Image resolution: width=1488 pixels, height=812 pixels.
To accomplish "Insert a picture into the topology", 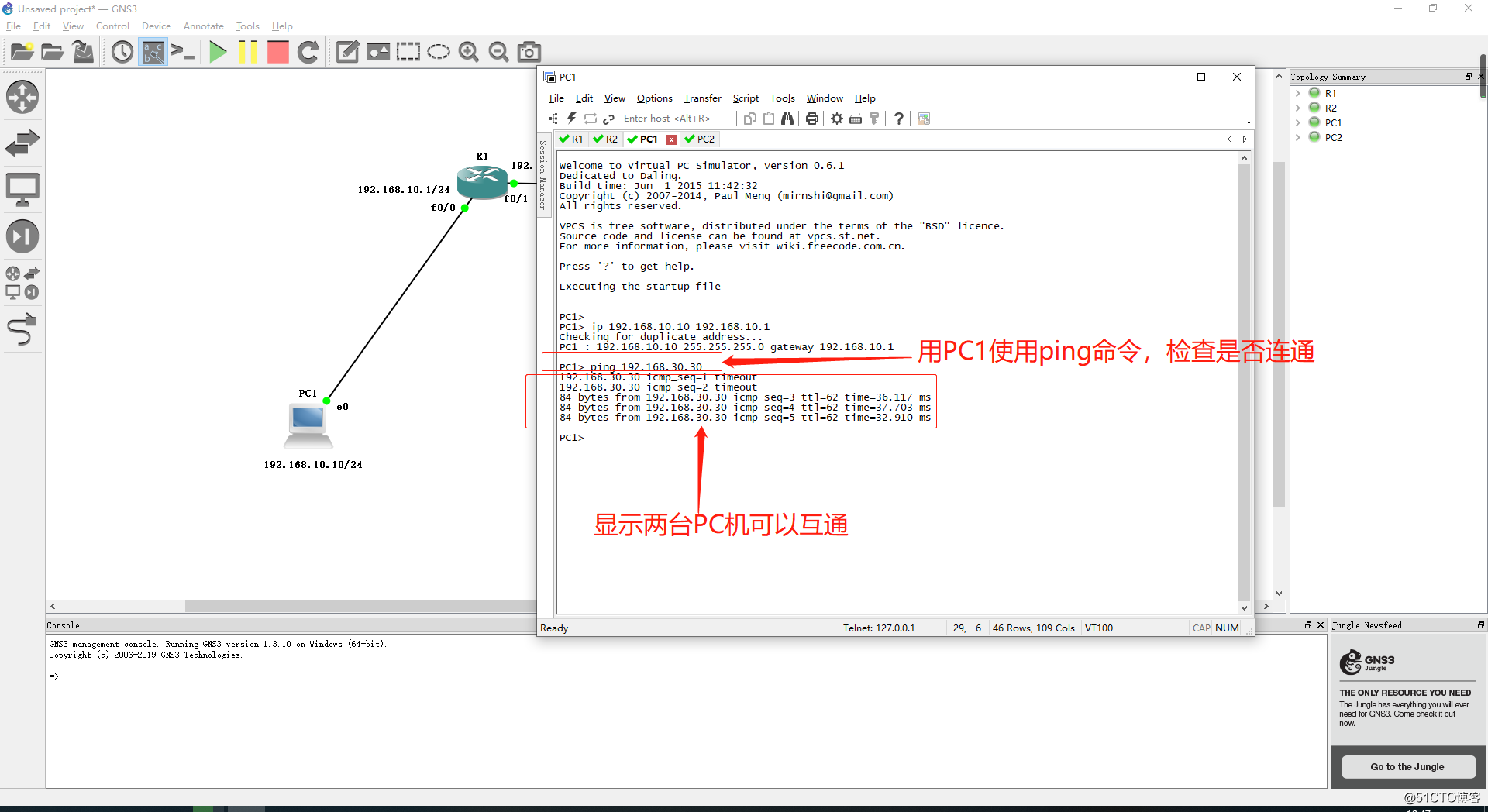I will coord(378,52).
